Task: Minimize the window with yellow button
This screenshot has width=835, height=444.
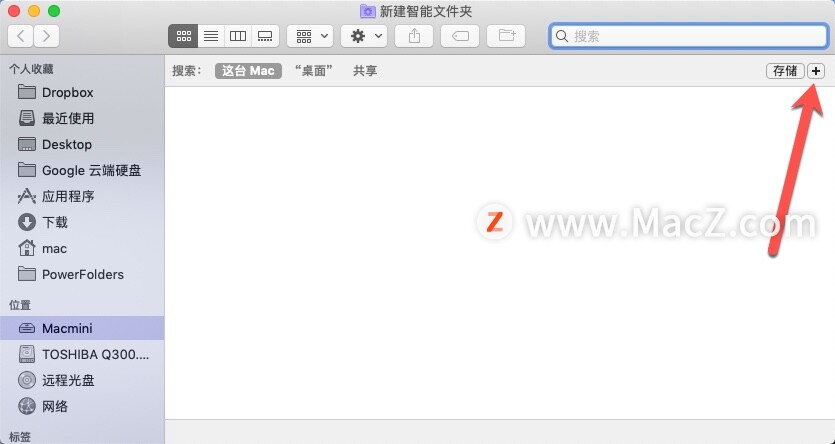Action: click(34, 11)
